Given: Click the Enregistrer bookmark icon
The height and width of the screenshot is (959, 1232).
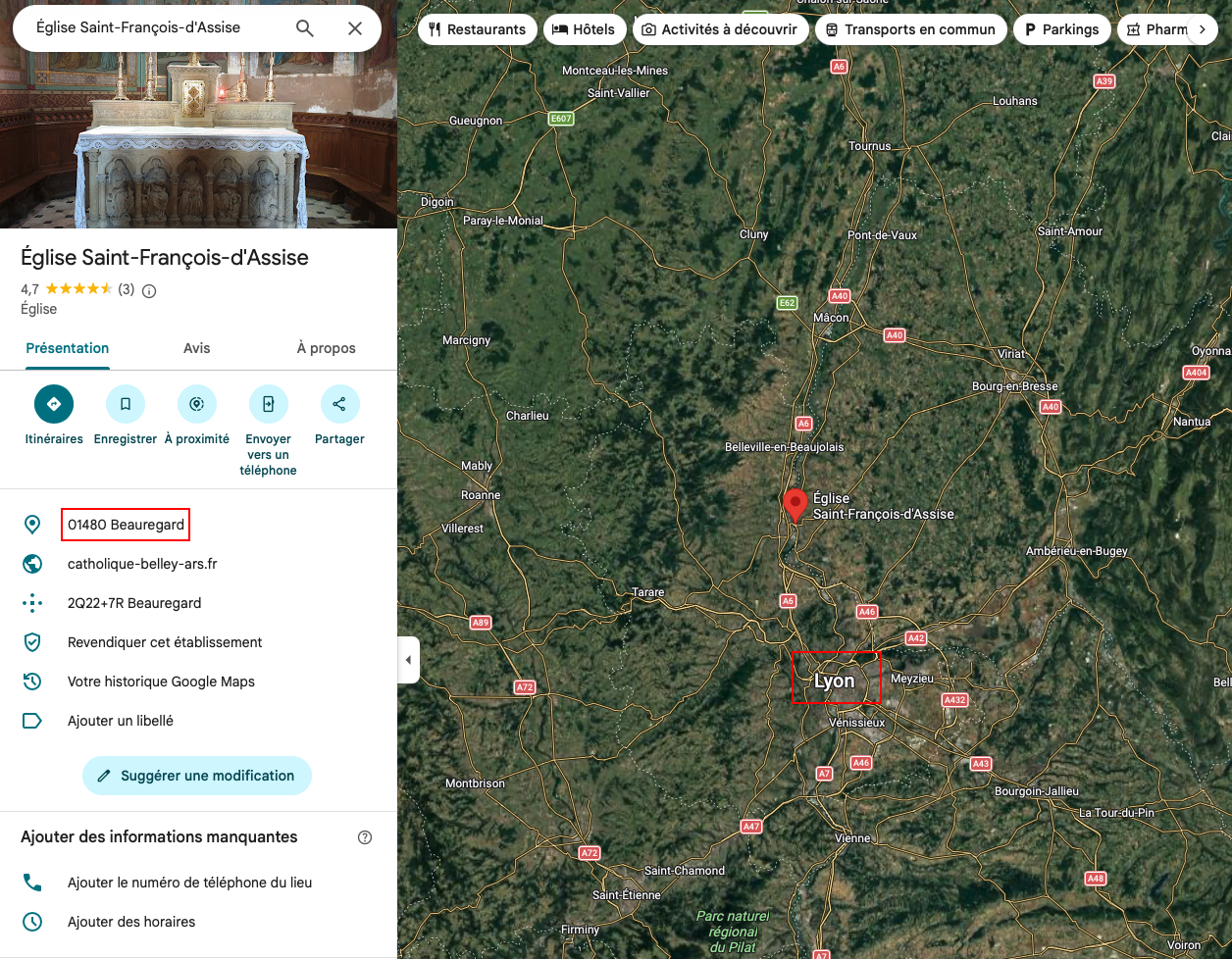Looking at the screenshot, I should coord(126,404).
